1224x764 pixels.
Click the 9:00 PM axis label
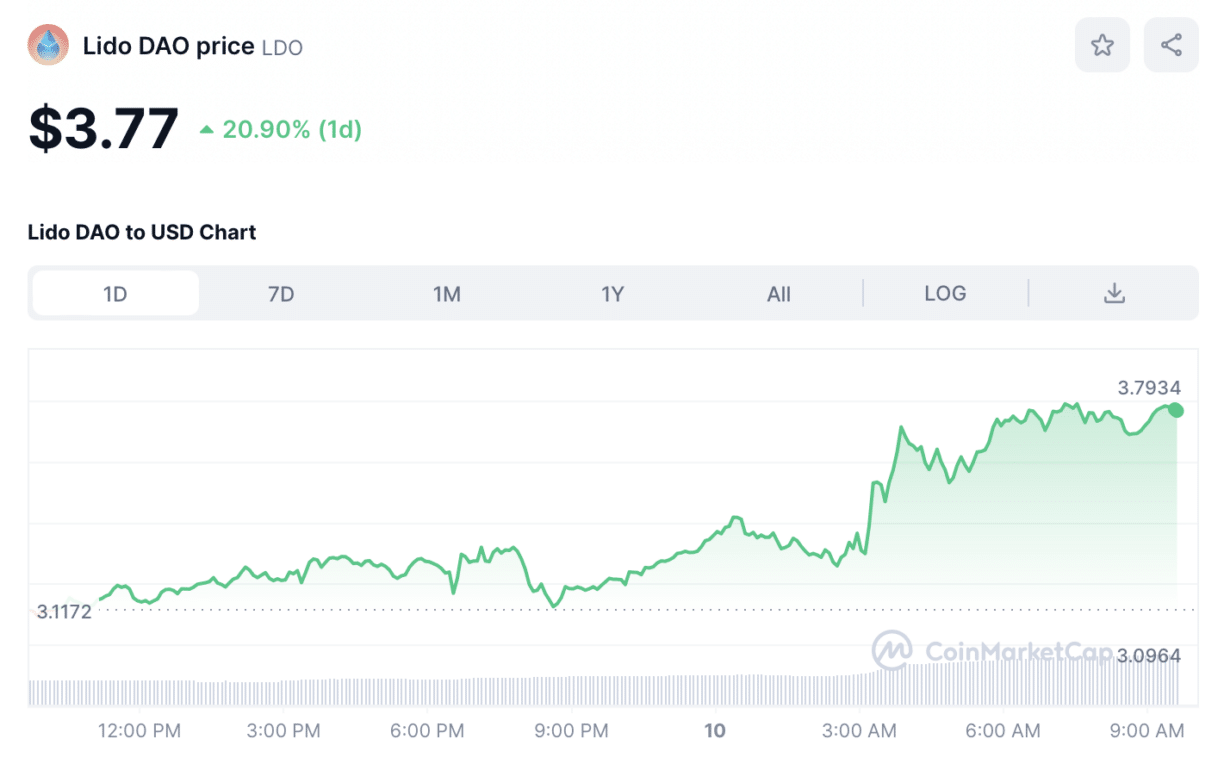click(571, 731)
